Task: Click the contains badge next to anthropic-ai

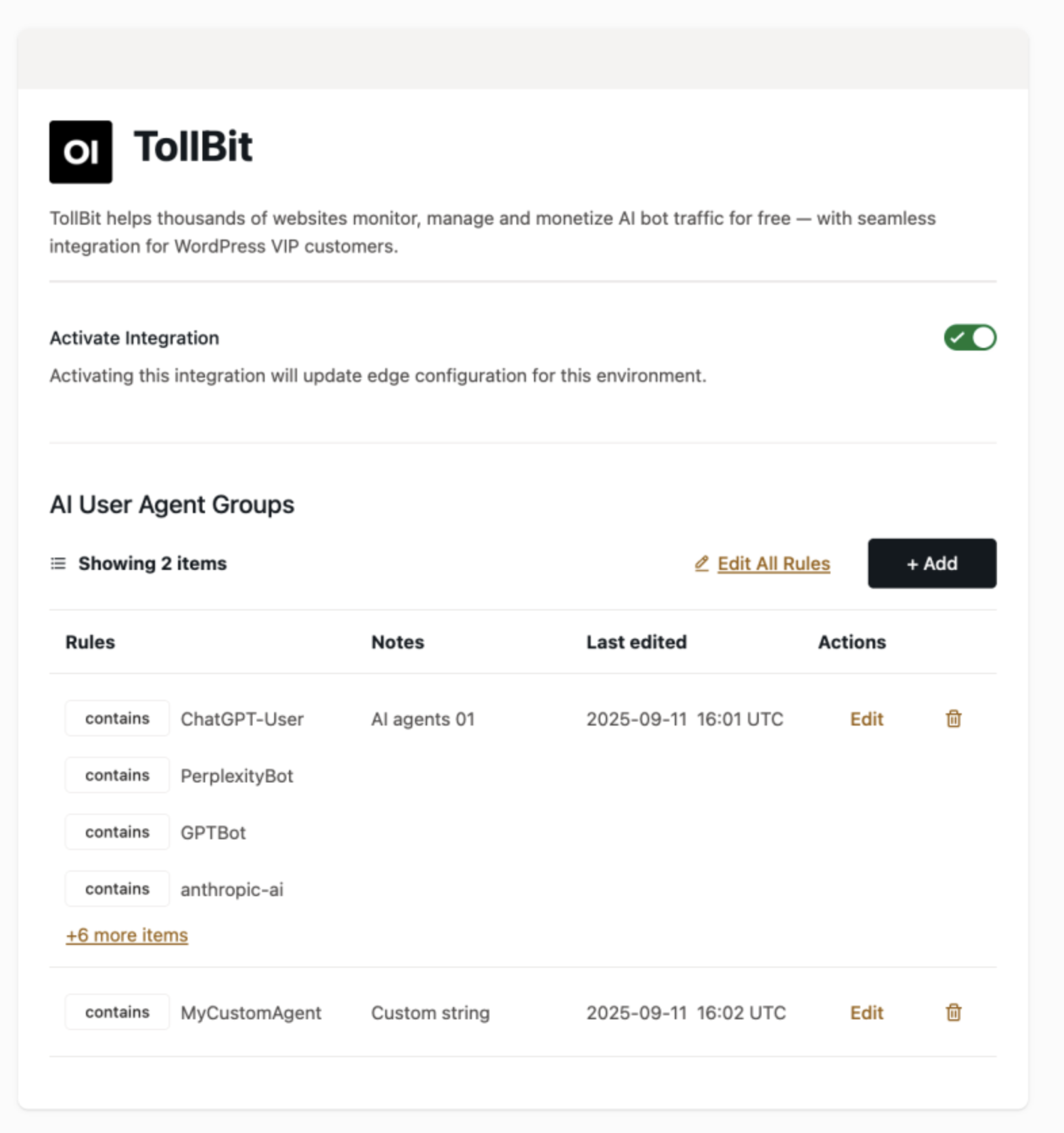Action: [116, 888]
